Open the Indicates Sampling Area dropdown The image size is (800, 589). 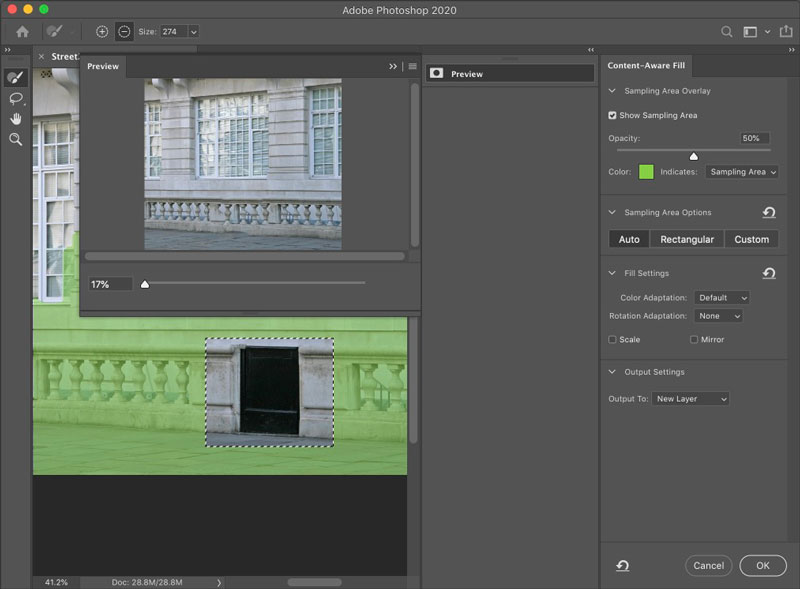[741, 172]
